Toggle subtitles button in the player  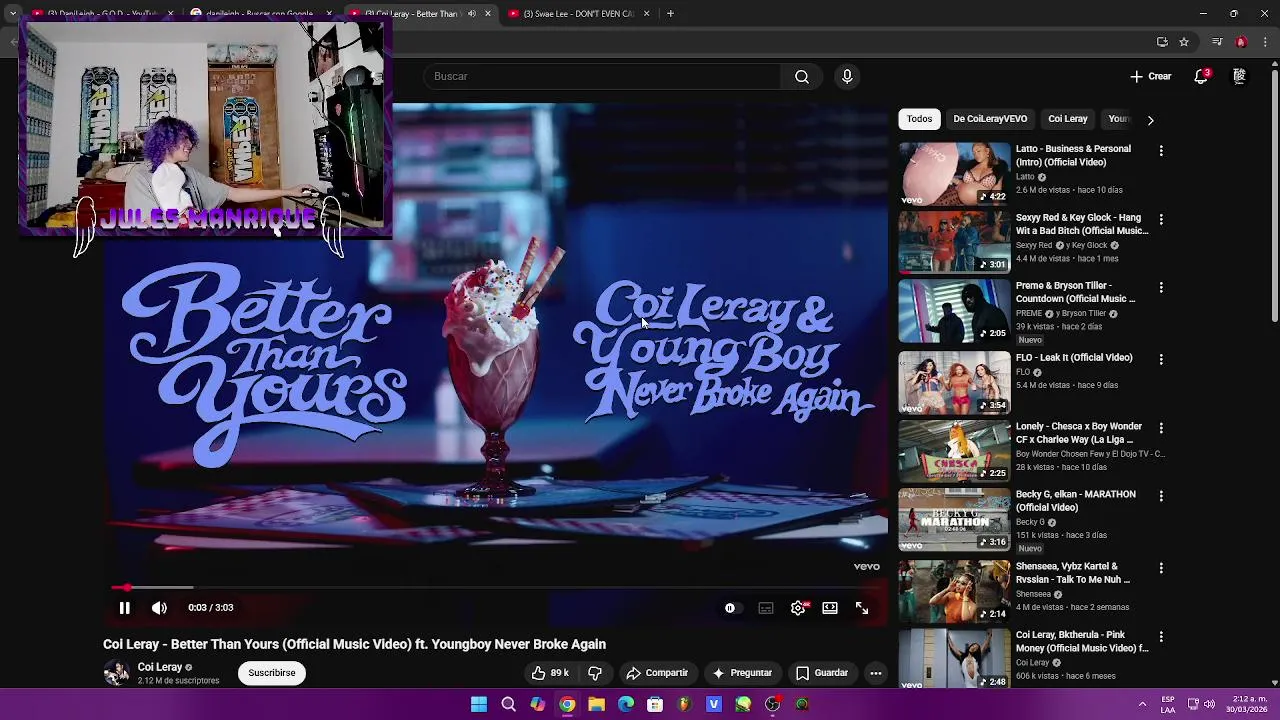pyautogui.click(x=766, y=608)
